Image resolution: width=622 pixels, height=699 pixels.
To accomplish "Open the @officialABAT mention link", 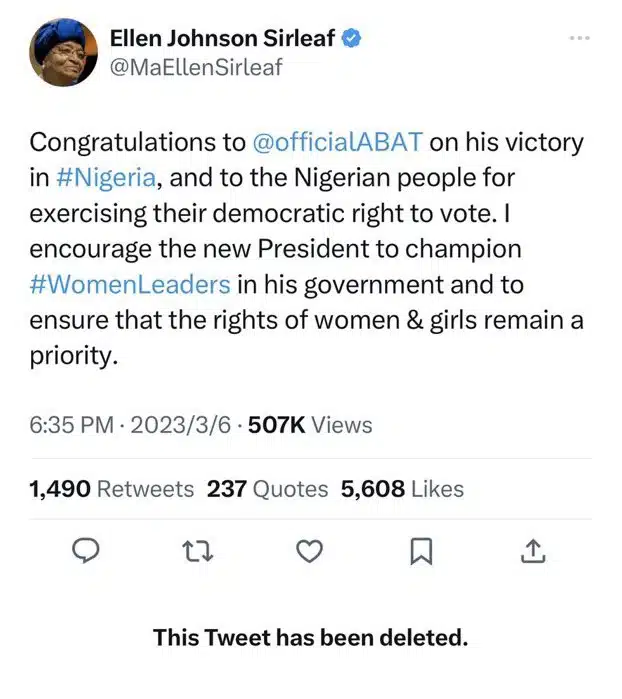I will tap(340, 141).
